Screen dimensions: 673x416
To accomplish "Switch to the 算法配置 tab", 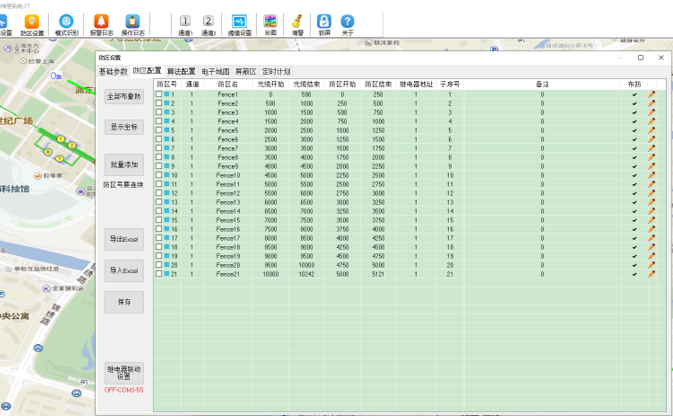I will [181, 72].
